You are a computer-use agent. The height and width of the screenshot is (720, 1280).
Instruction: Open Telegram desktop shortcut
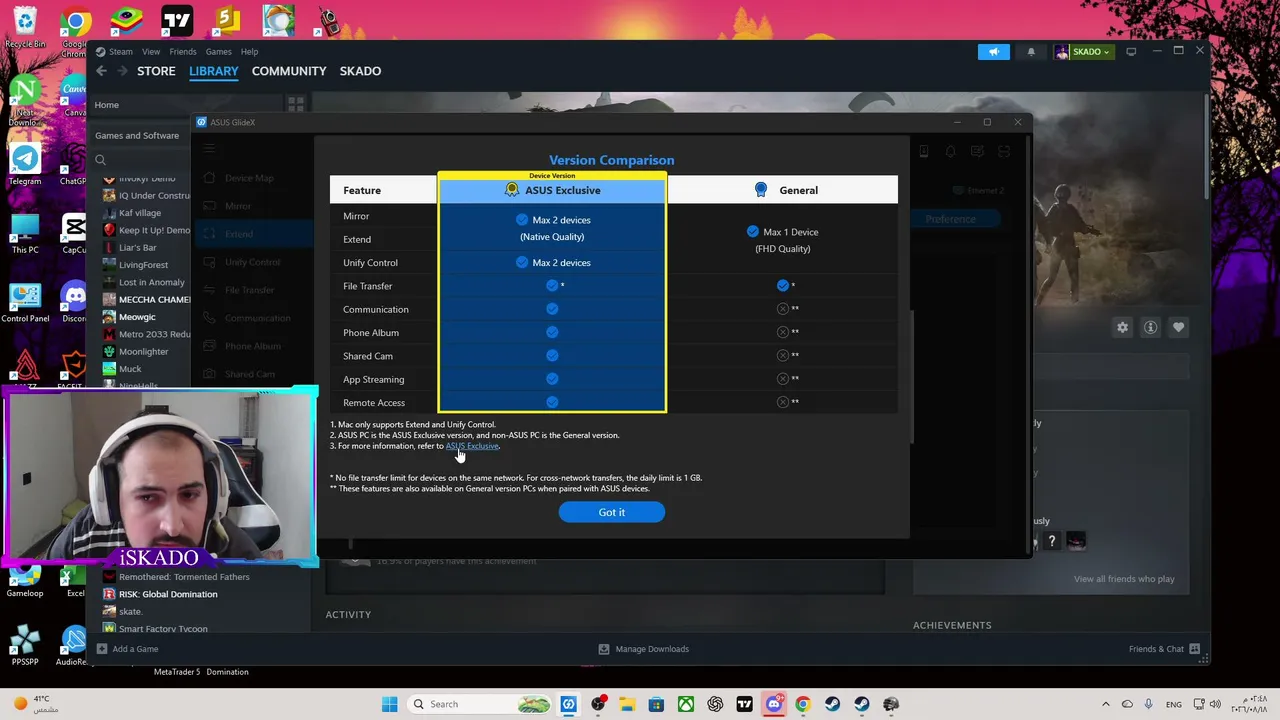25,165
